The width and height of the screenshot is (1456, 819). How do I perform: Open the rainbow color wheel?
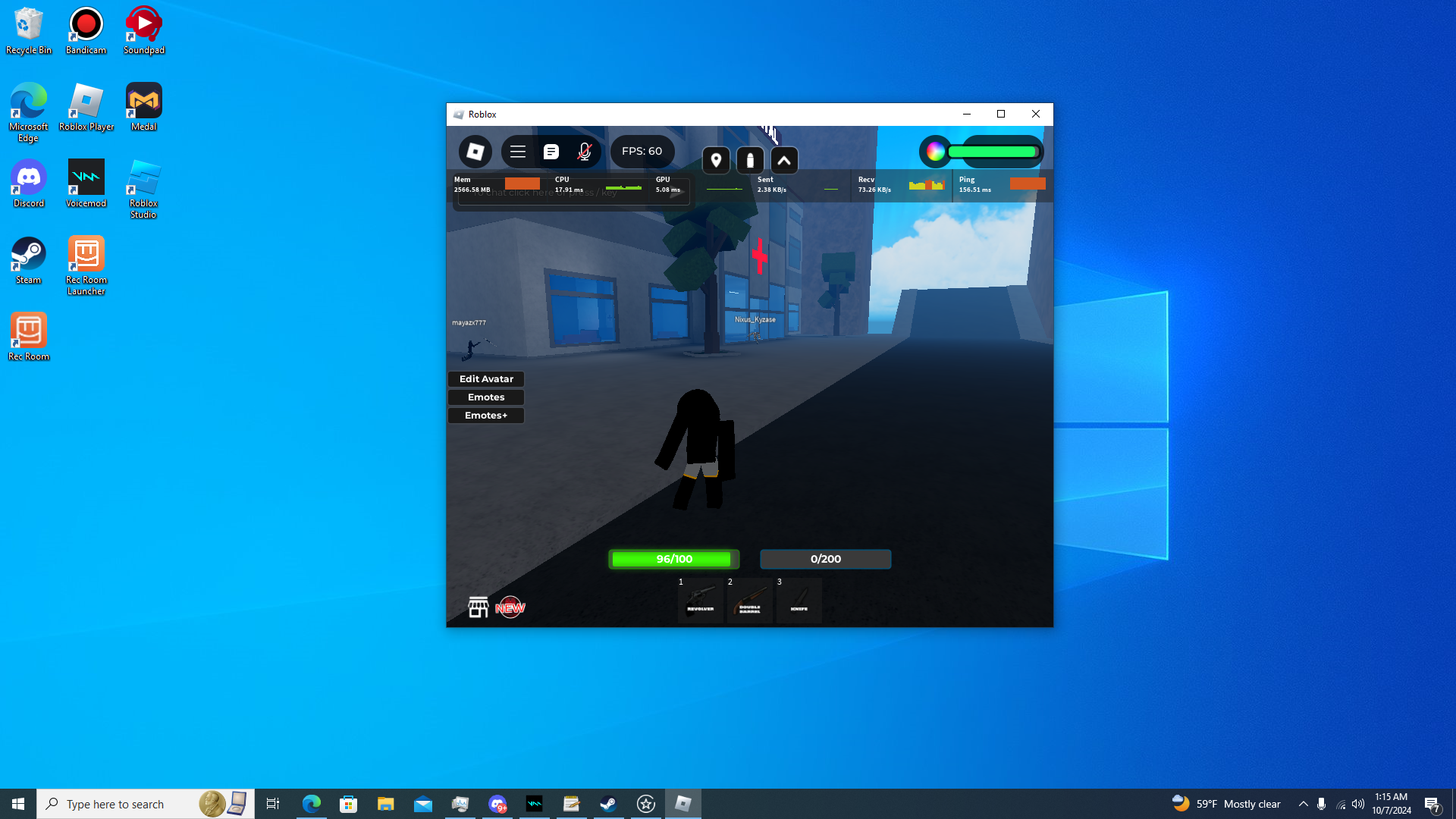pyautogui.click(x=936, y=152)
